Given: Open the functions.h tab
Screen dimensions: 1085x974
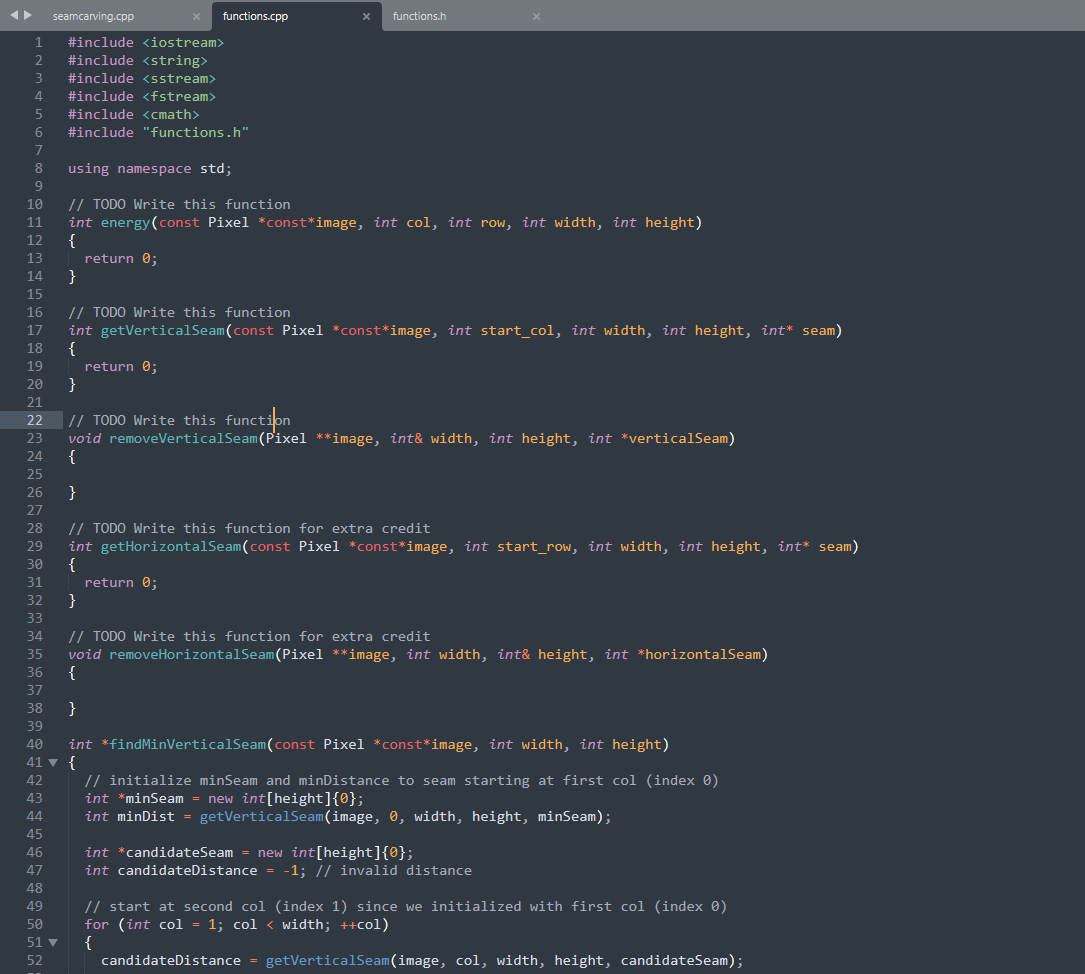Looking at the screenshot, I should coord(419,16).
